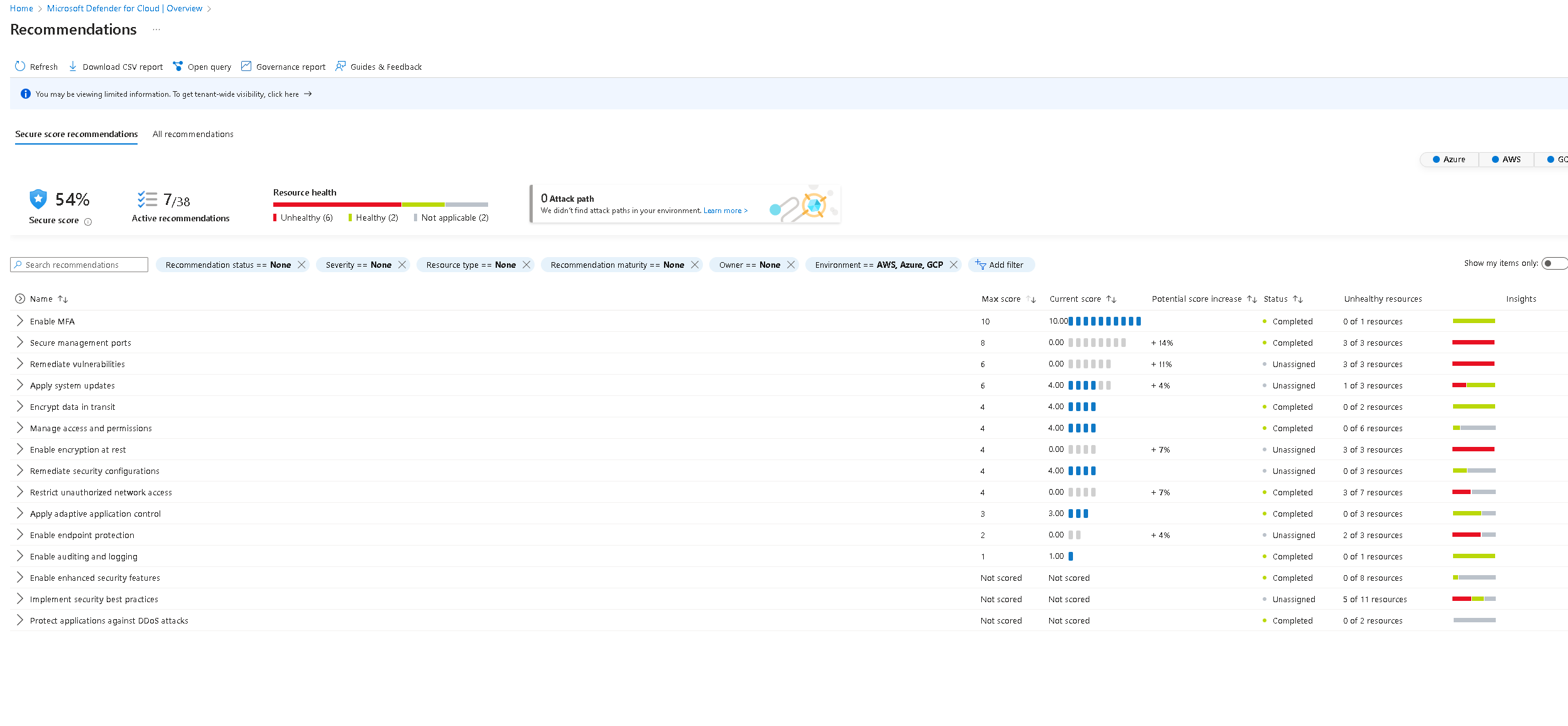Click the Search recommendations input field
Viewport: 1568px width, 726px height.
point(79,264)
